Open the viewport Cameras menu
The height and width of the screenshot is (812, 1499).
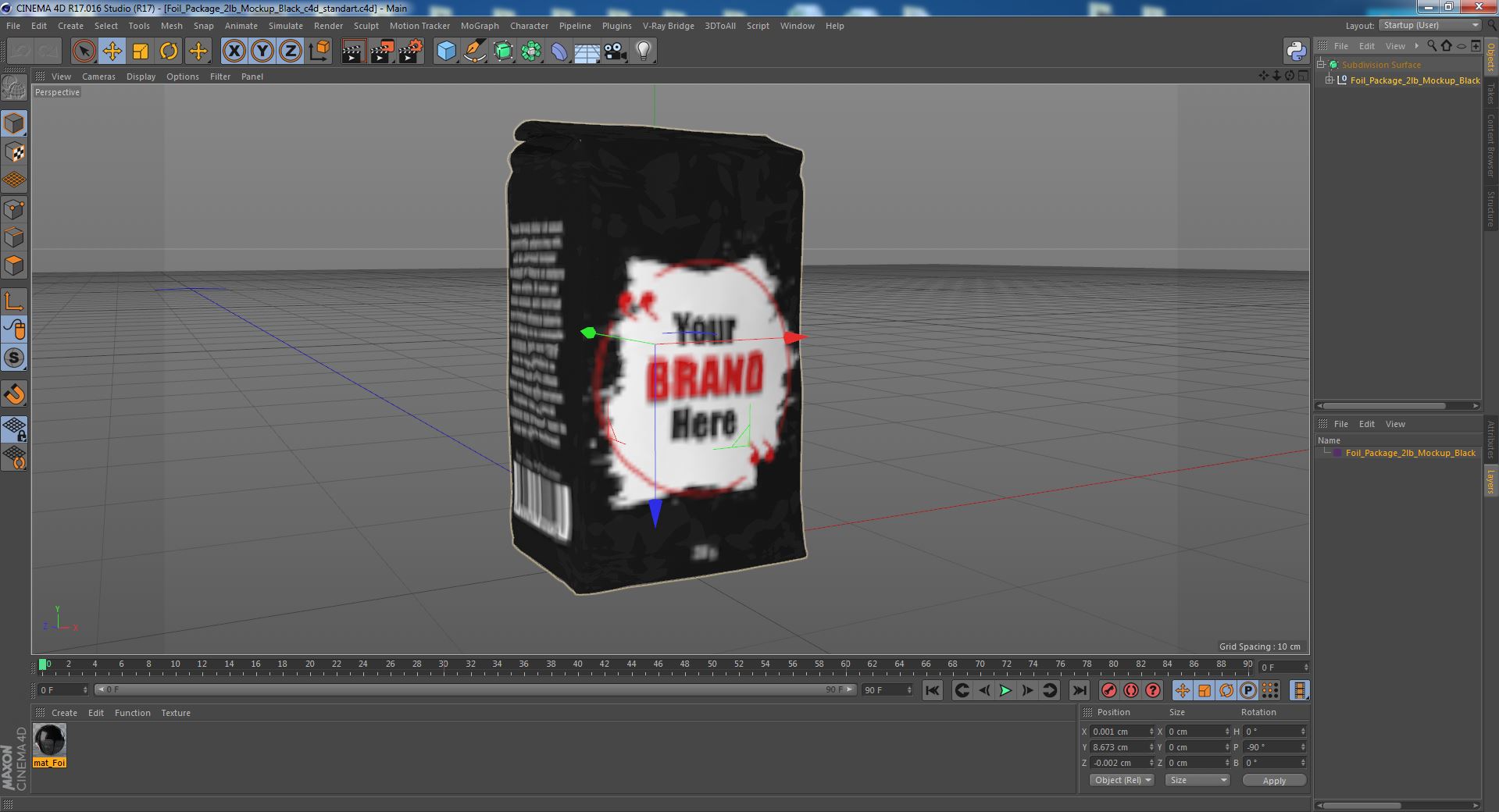[98, 77]
